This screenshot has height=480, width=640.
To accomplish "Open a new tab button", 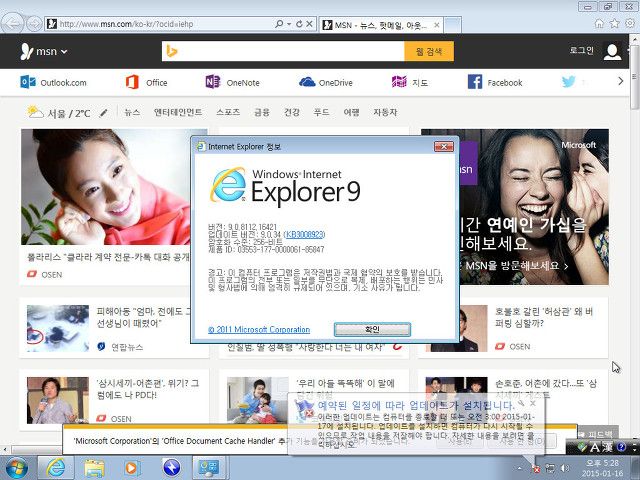I will [453, 25].
